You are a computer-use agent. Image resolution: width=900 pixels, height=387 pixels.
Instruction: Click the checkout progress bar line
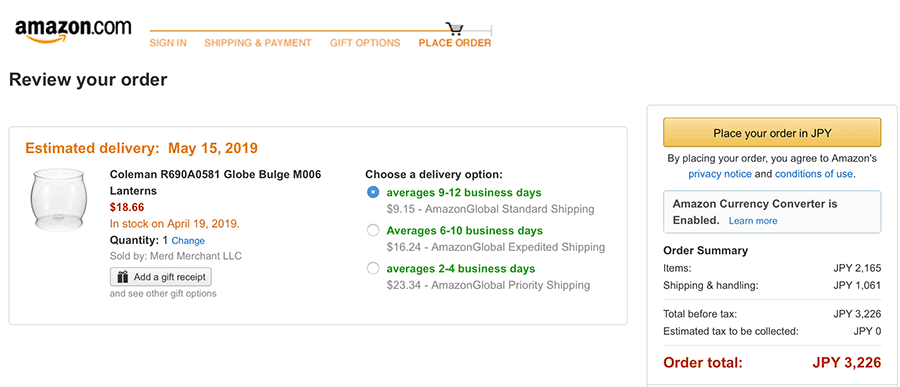coord(320,30)
